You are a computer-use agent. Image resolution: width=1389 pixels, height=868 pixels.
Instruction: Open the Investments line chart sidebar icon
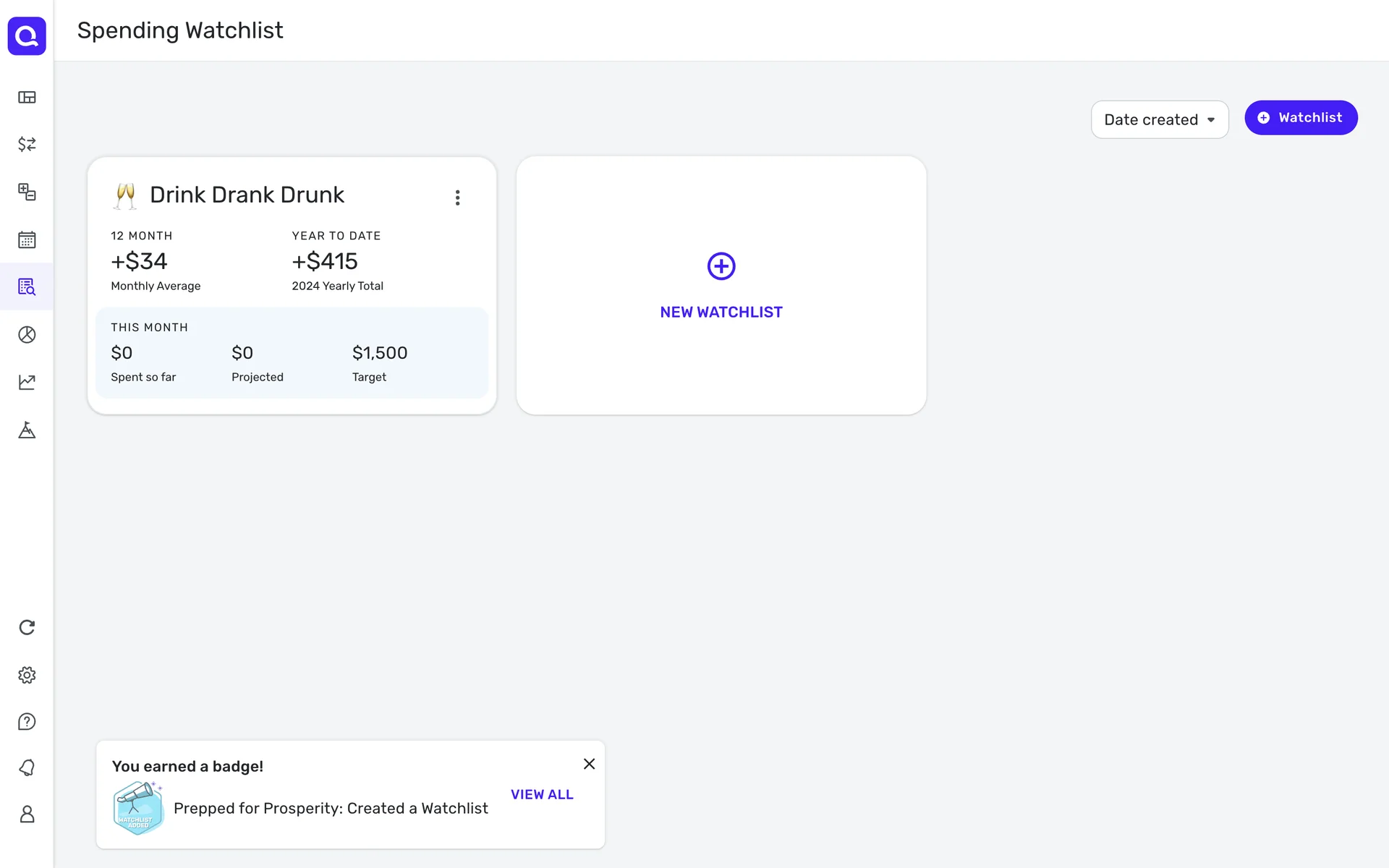27,382
